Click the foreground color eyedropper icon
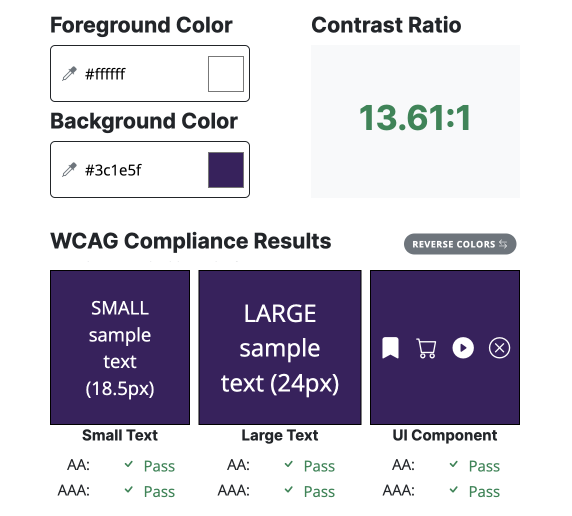Viewport: 572px width, 516px height. pyautogui.click(x=69, y=73)
